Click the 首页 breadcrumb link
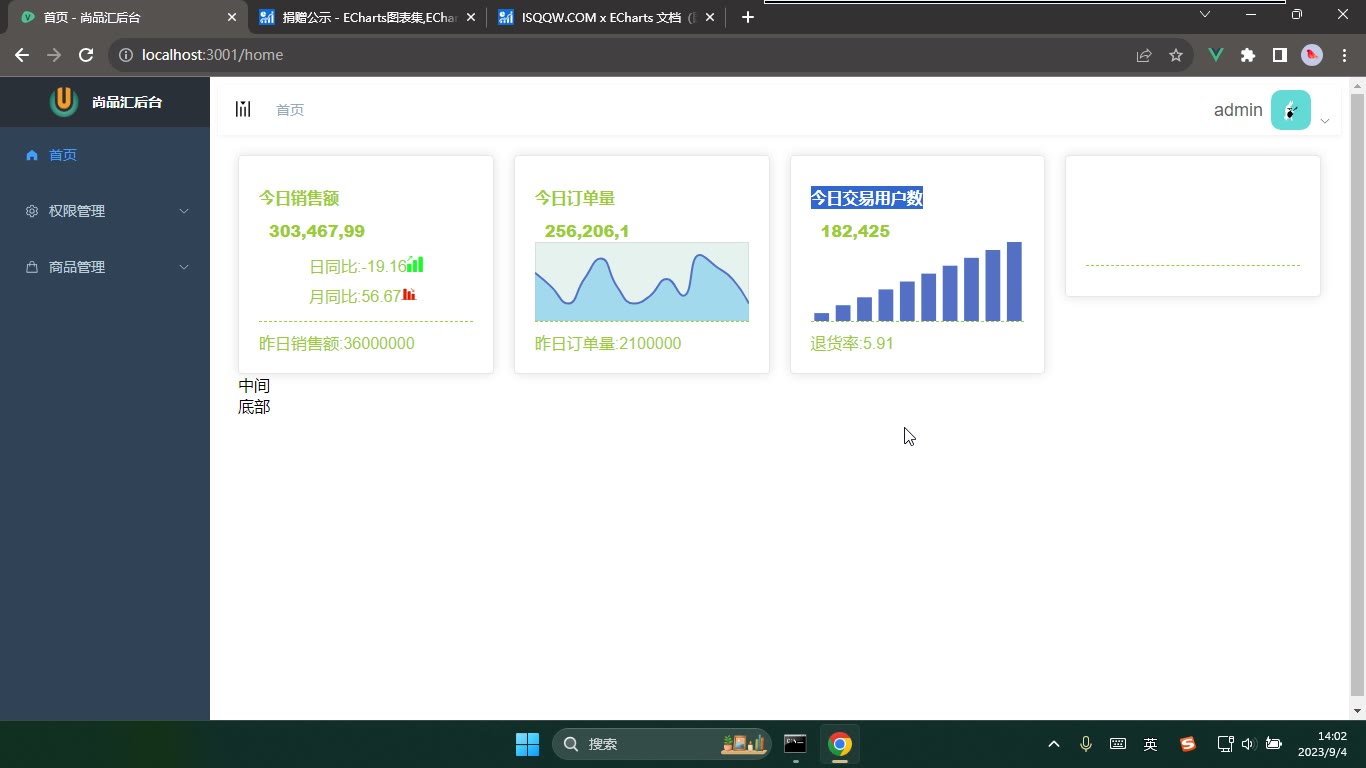Image resolution: width=1366 pixels, height=768 pixels. click(x=290, y=110)
